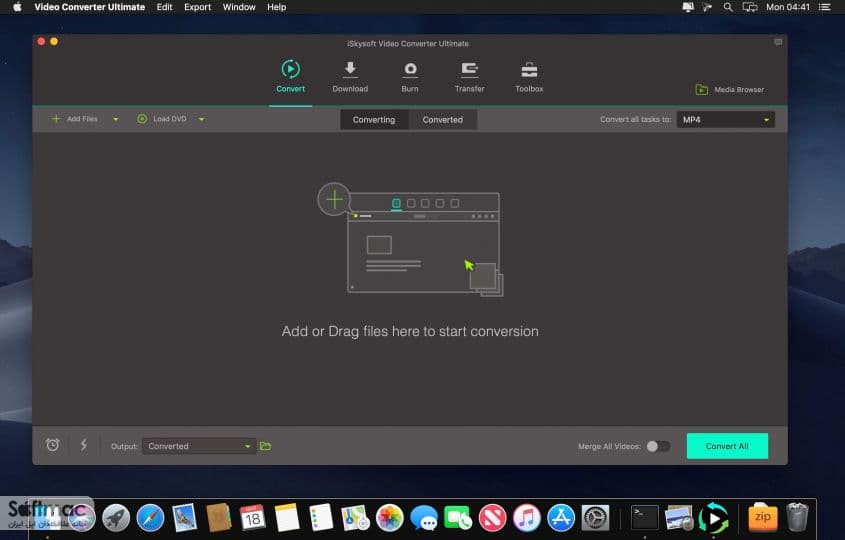The height and width of the screenshot is (540, 845).
Task: Toggle Merge All Videos switch
Action: tap(659, 446)
